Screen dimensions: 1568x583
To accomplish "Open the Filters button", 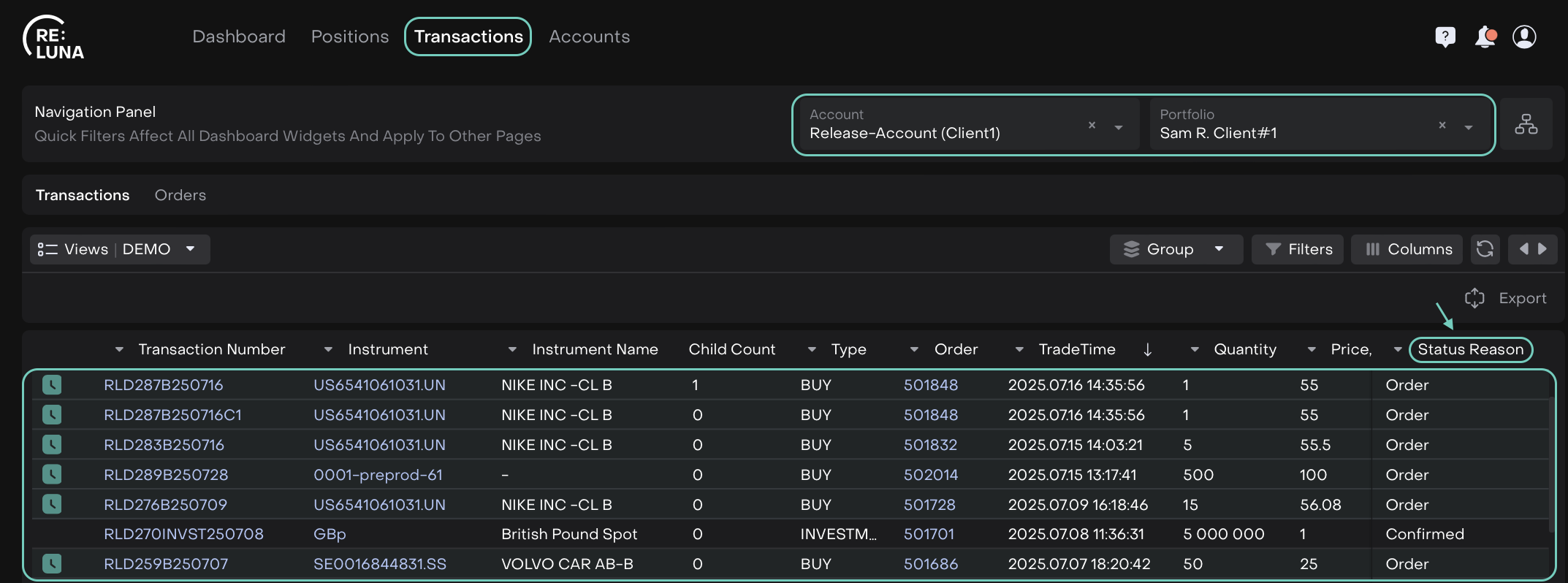I will tap(1298, 249).
